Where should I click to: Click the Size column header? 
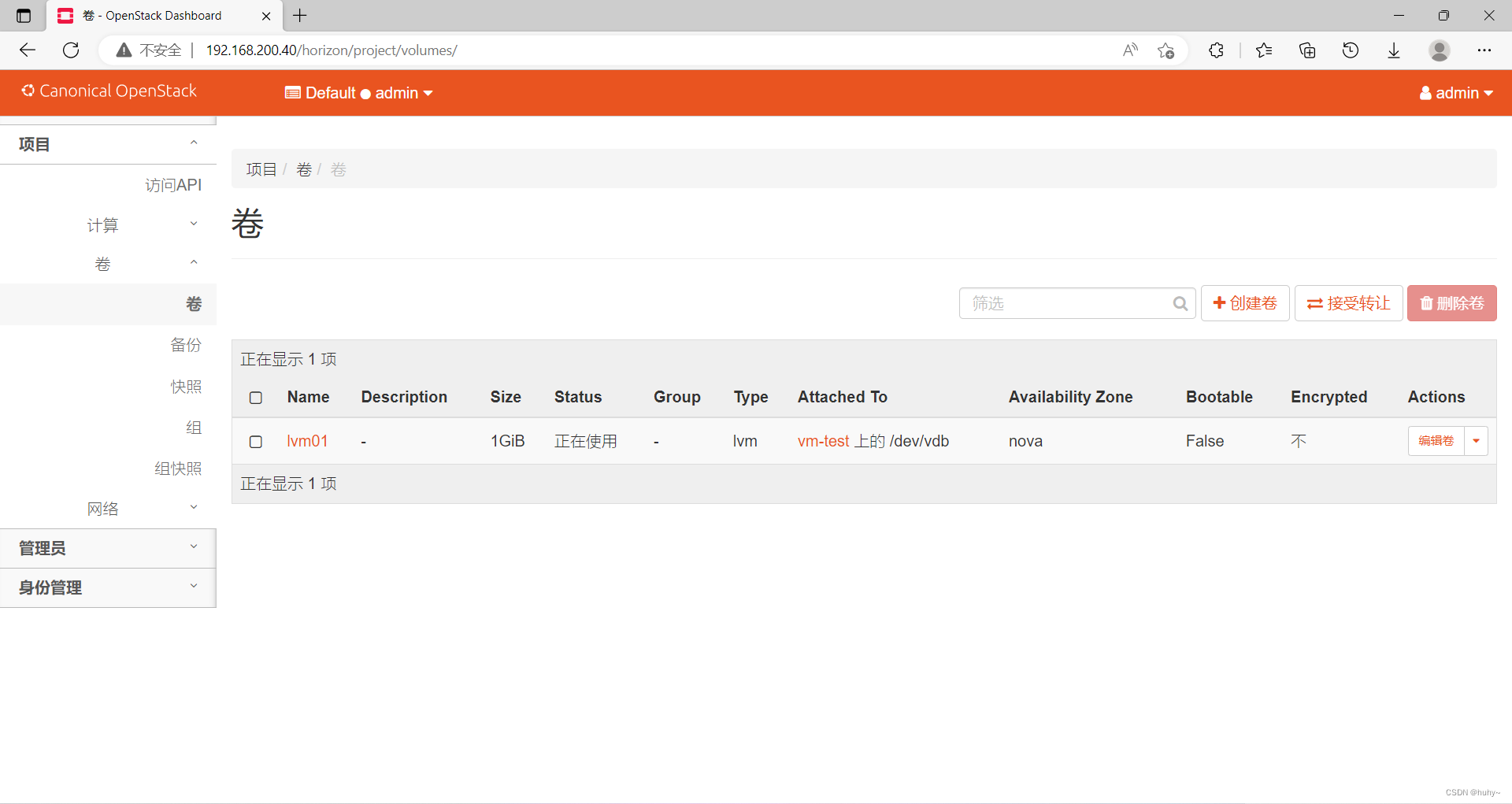(506, 397)
